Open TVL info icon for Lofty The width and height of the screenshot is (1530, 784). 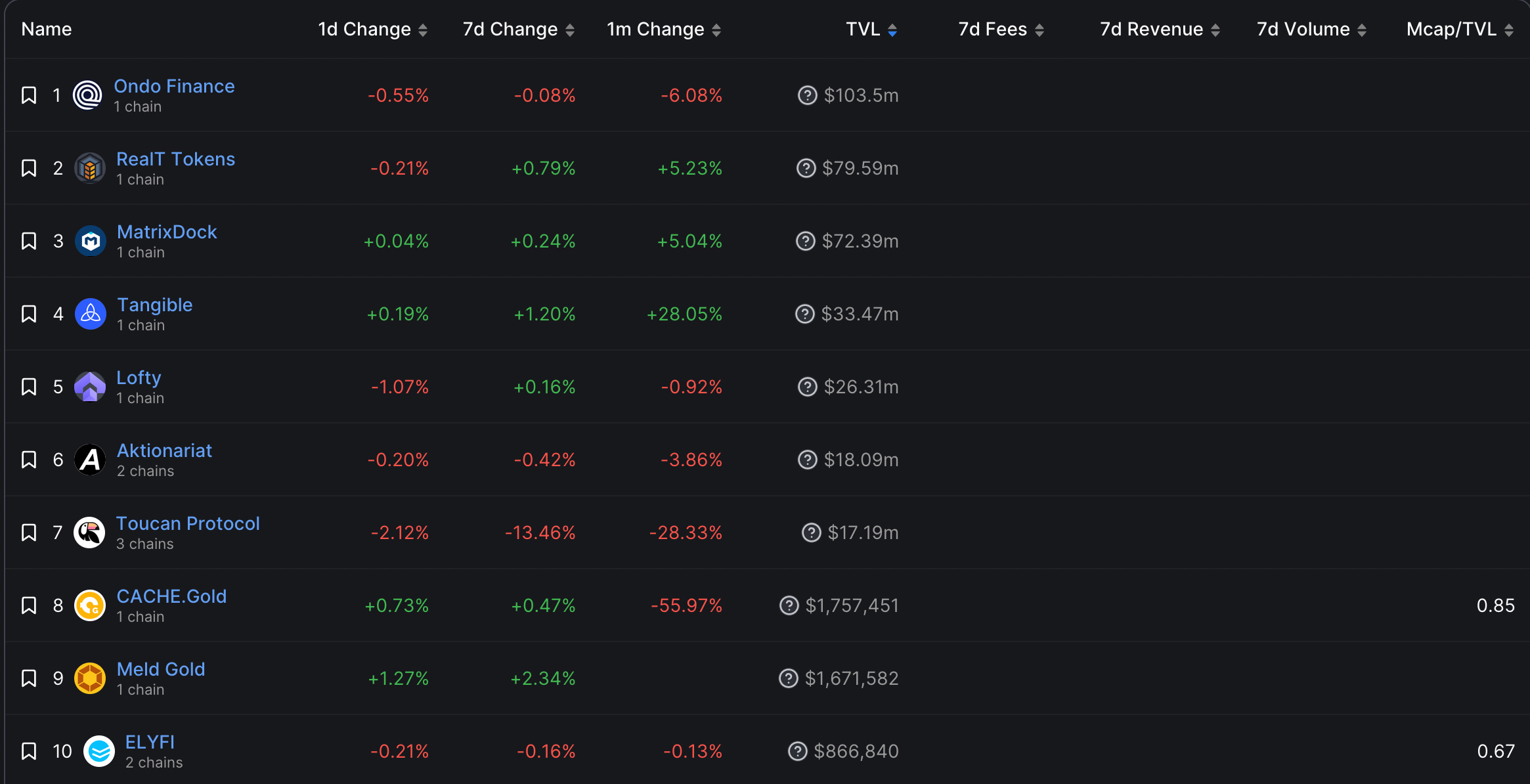click(x=807, y=387)
